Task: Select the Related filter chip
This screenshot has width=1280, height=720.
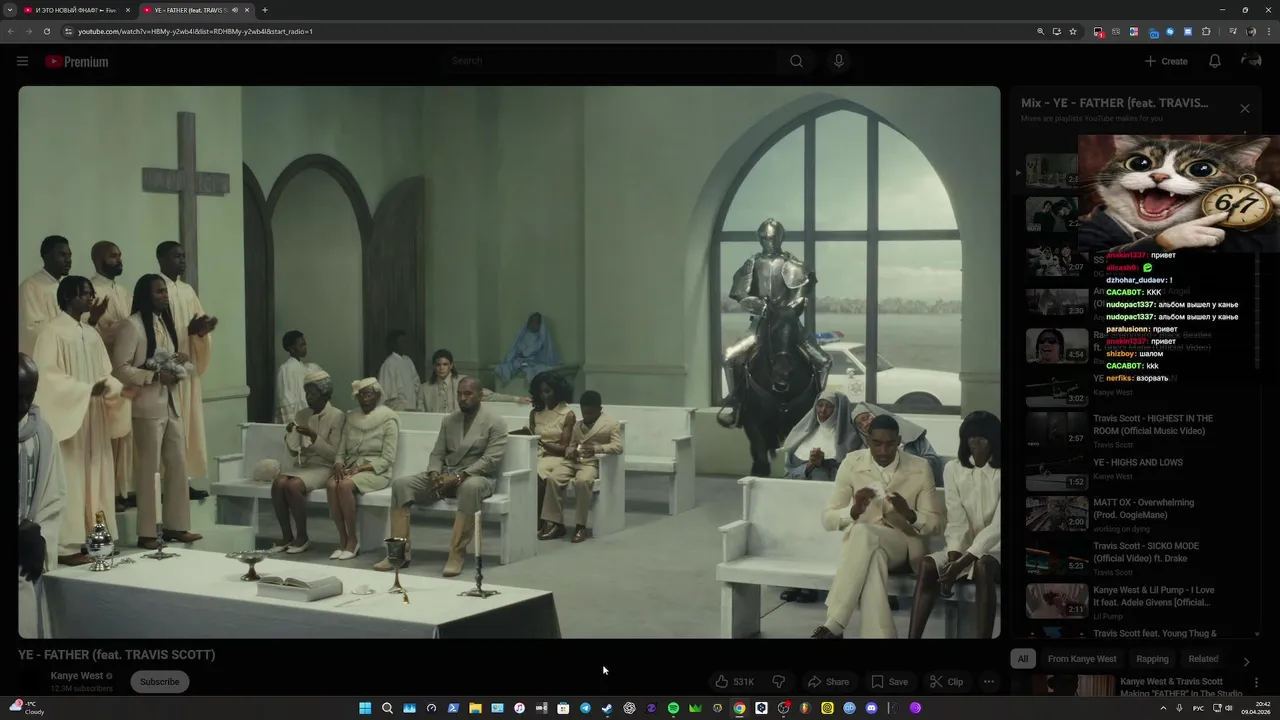Action: (x=1203, y=659)
